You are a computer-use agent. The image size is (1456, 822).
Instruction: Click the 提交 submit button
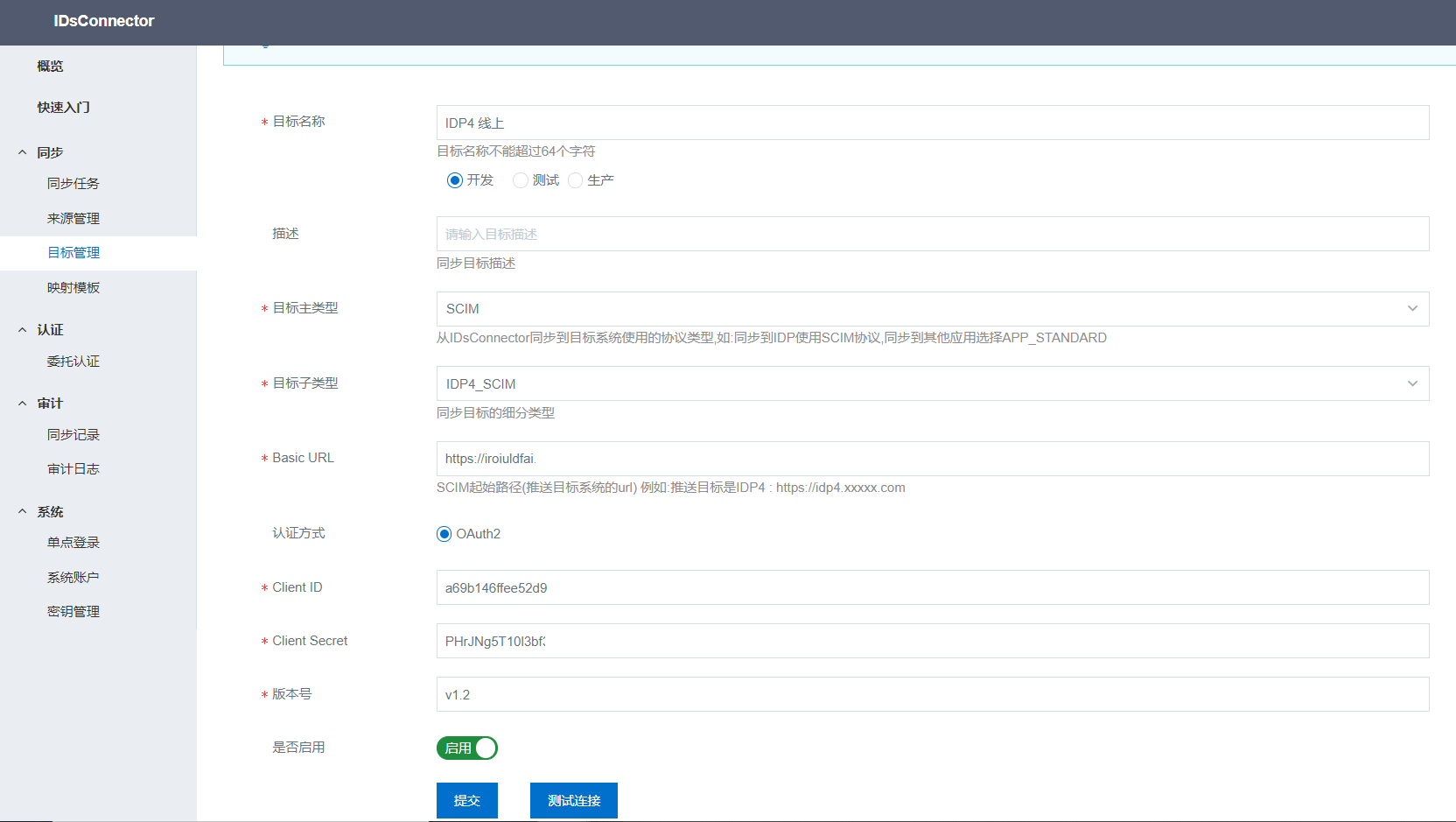(467, 800)
